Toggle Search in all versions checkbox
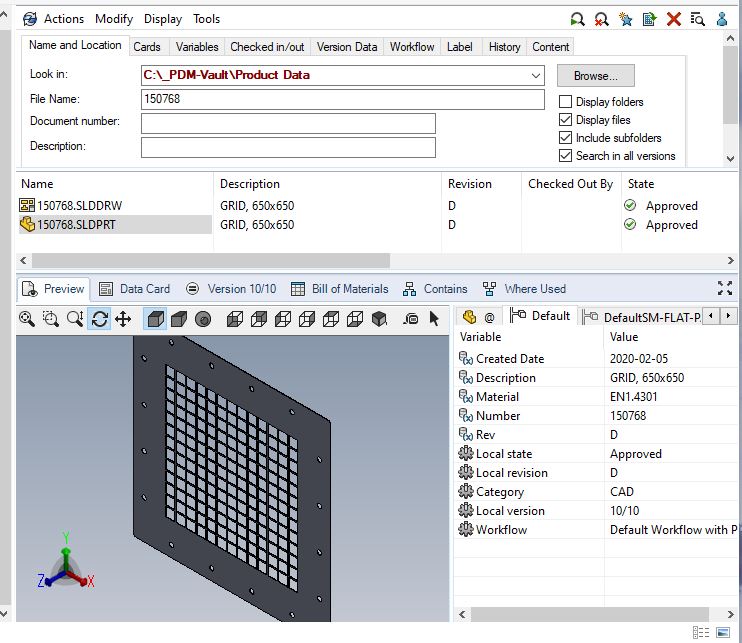 pyautogui.click(x=566, y=156)
